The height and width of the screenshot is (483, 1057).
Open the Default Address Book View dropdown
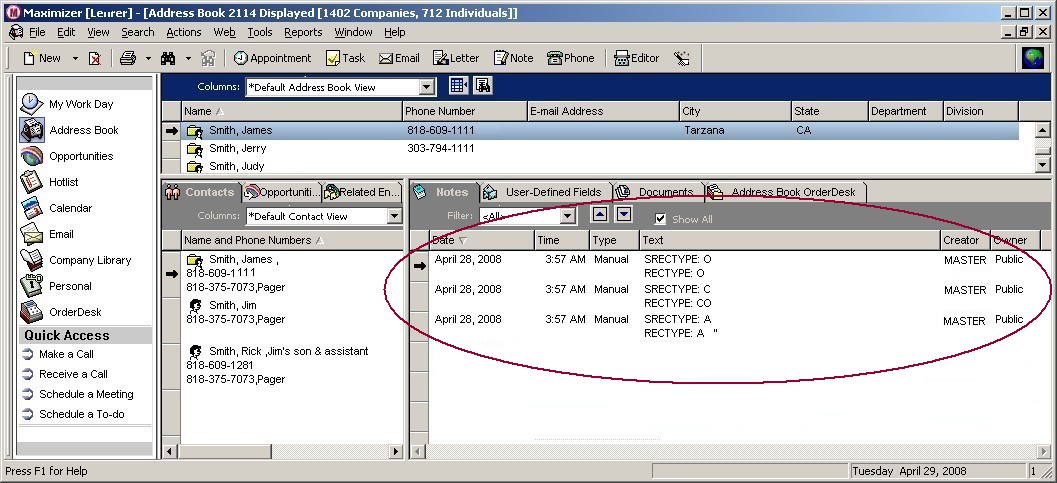[x=427, y=87]
